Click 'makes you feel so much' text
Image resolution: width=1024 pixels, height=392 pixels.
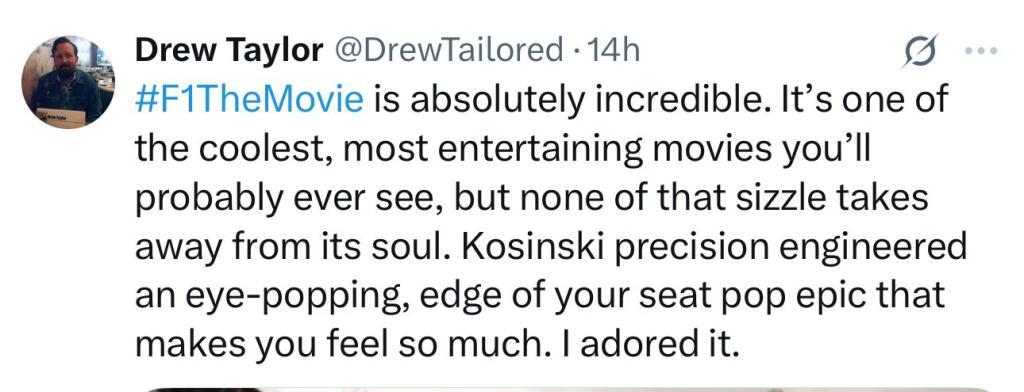tap(334, 346)
